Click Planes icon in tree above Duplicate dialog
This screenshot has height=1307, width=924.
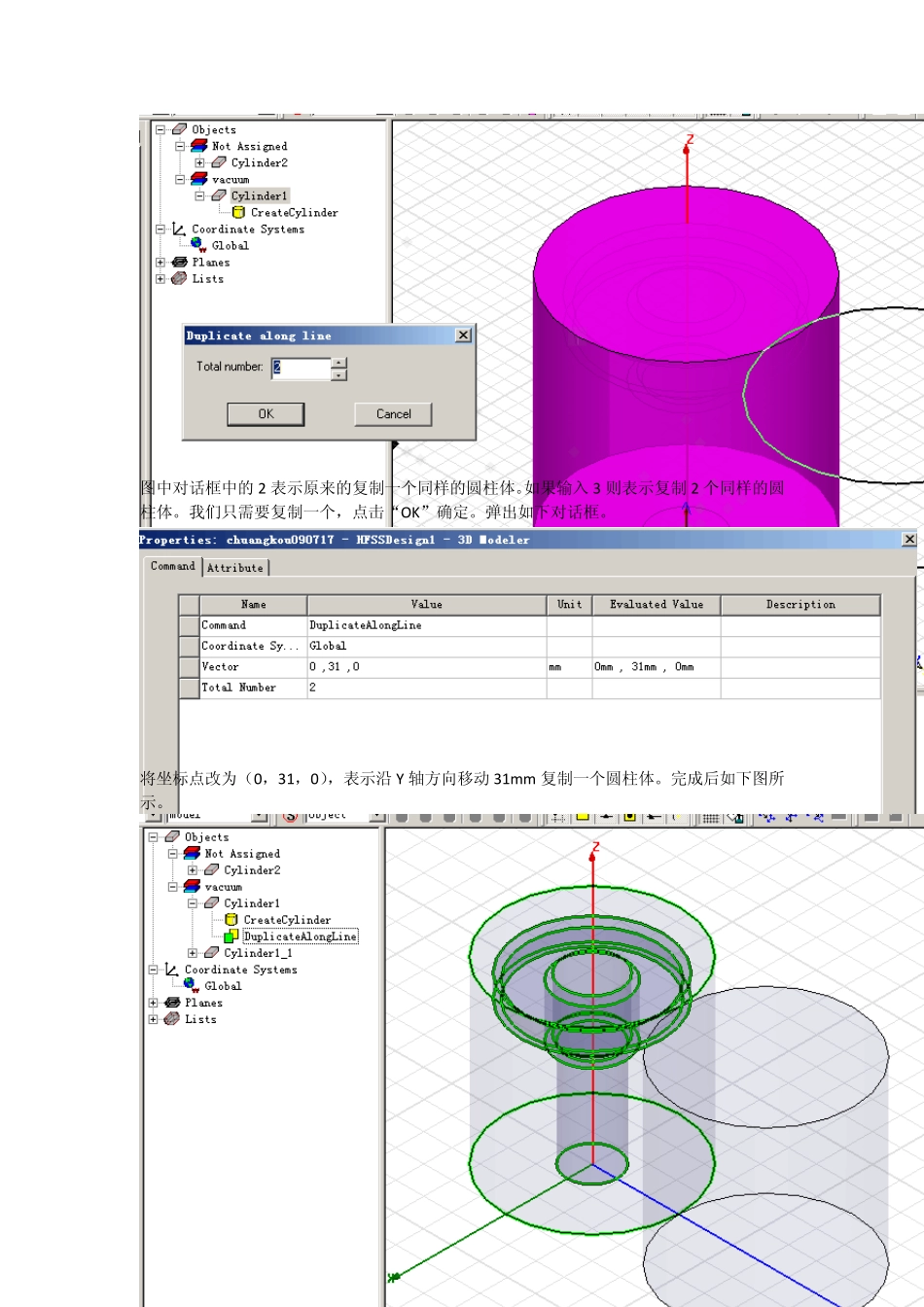click(x=179, y=263)
